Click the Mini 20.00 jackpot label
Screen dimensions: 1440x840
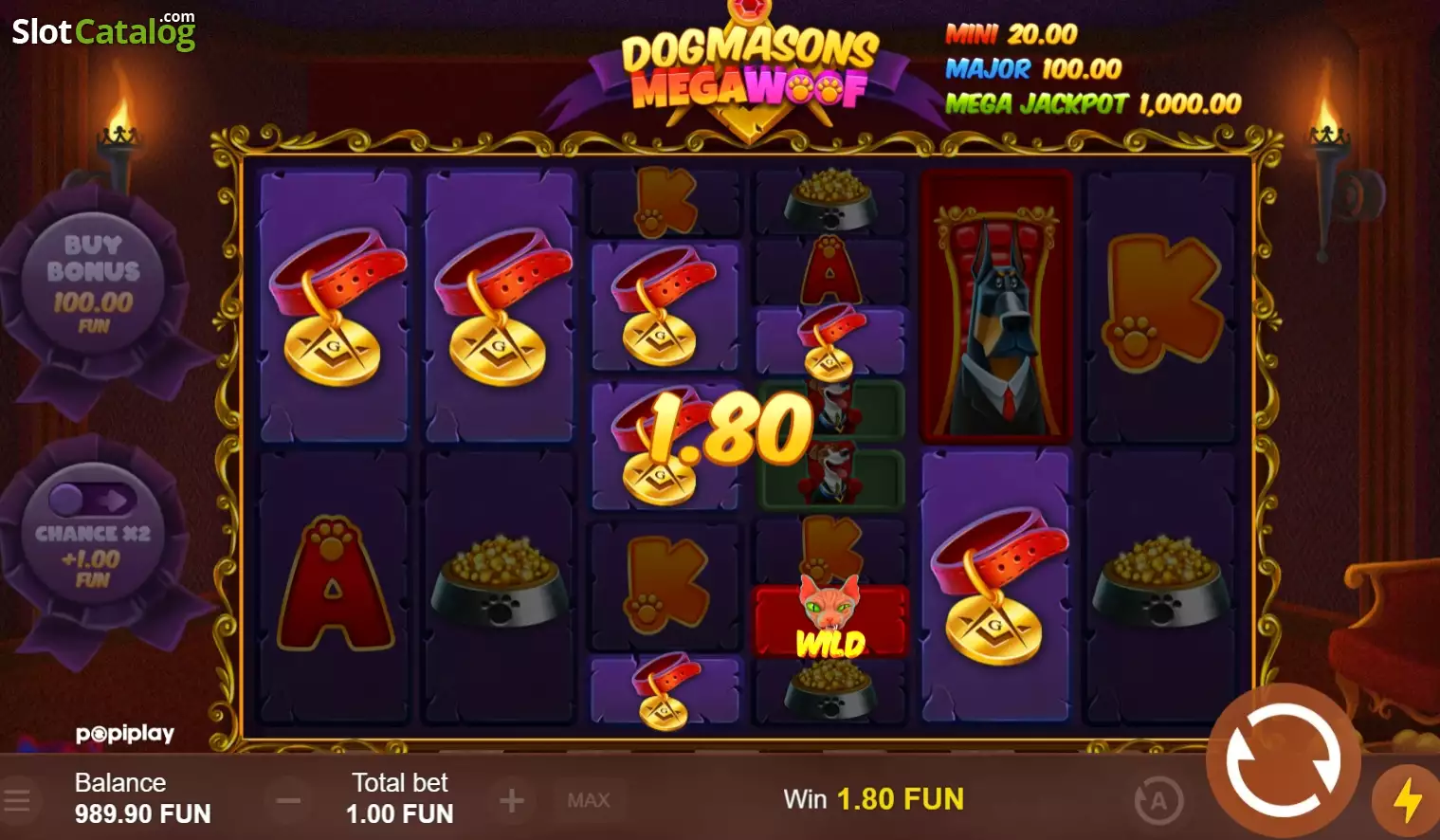pos(1012,34)
